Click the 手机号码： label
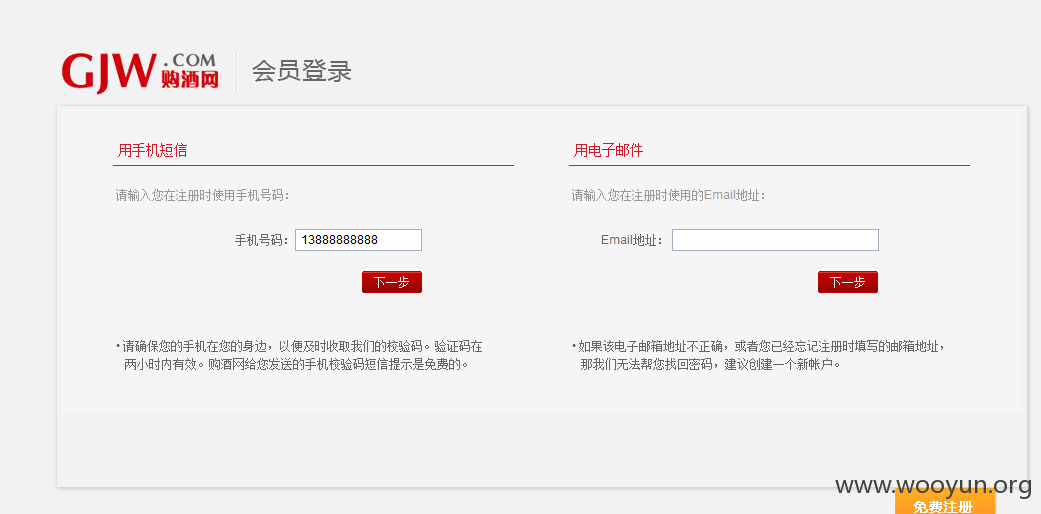Viewport: 1041px width, 514px height. [262, 240]
